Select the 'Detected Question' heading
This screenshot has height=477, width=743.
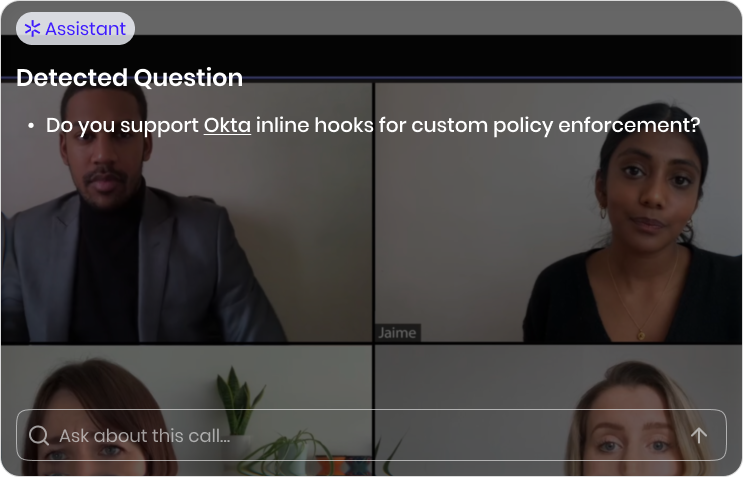coord(129,78)
